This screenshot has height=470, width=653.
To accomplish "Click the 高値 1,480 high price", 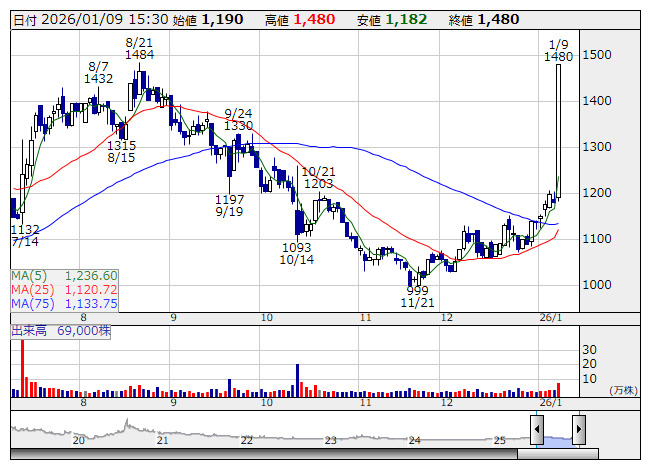I will 300,20.
